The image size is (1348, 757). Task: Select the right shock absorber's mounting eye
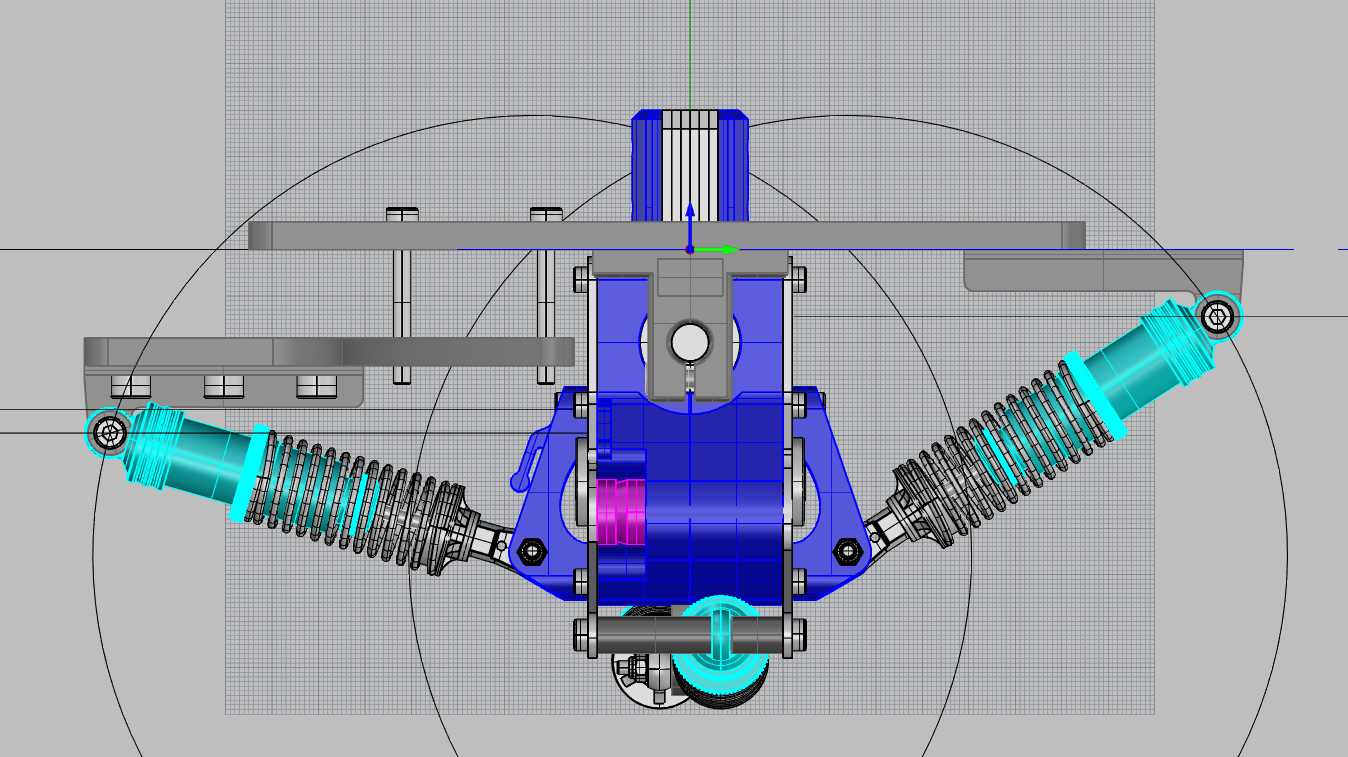[1217, 318]
